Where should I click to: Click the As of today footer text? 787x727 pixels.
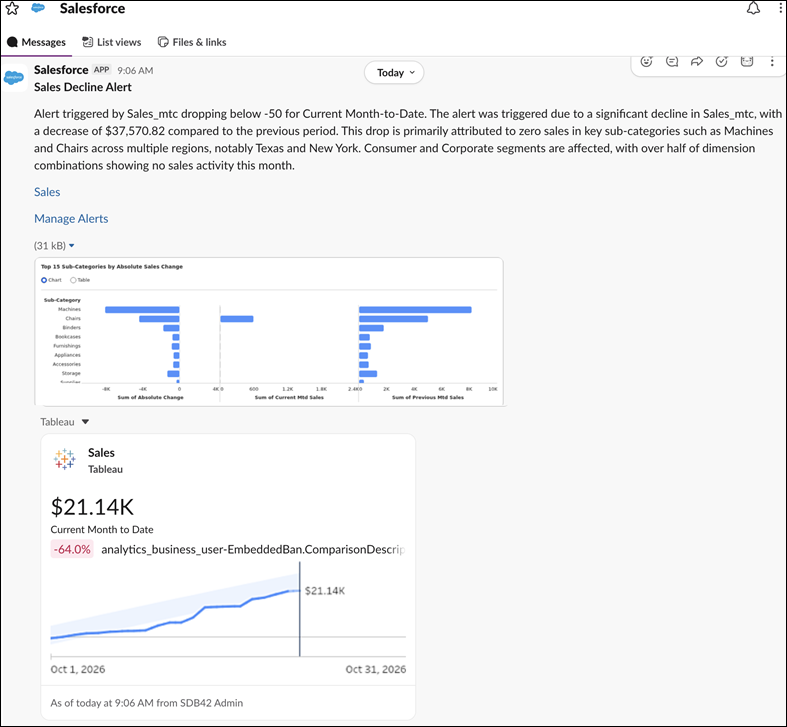click(147, 703)
